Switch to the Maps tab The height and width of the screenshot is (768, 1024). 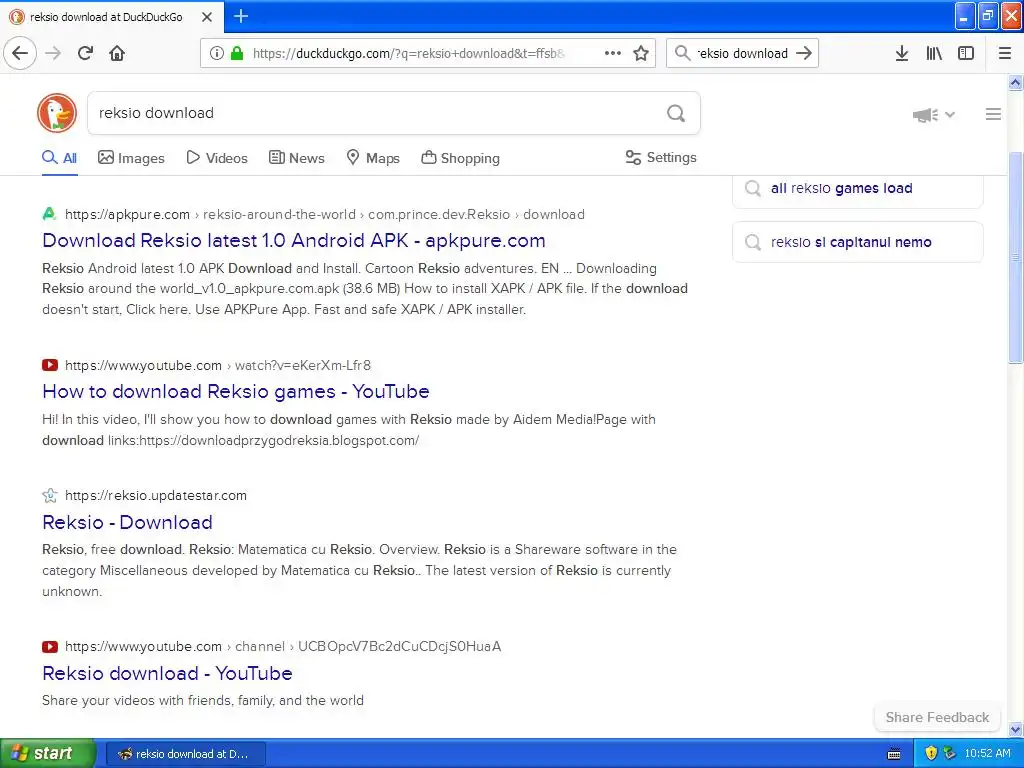[373, 158]
